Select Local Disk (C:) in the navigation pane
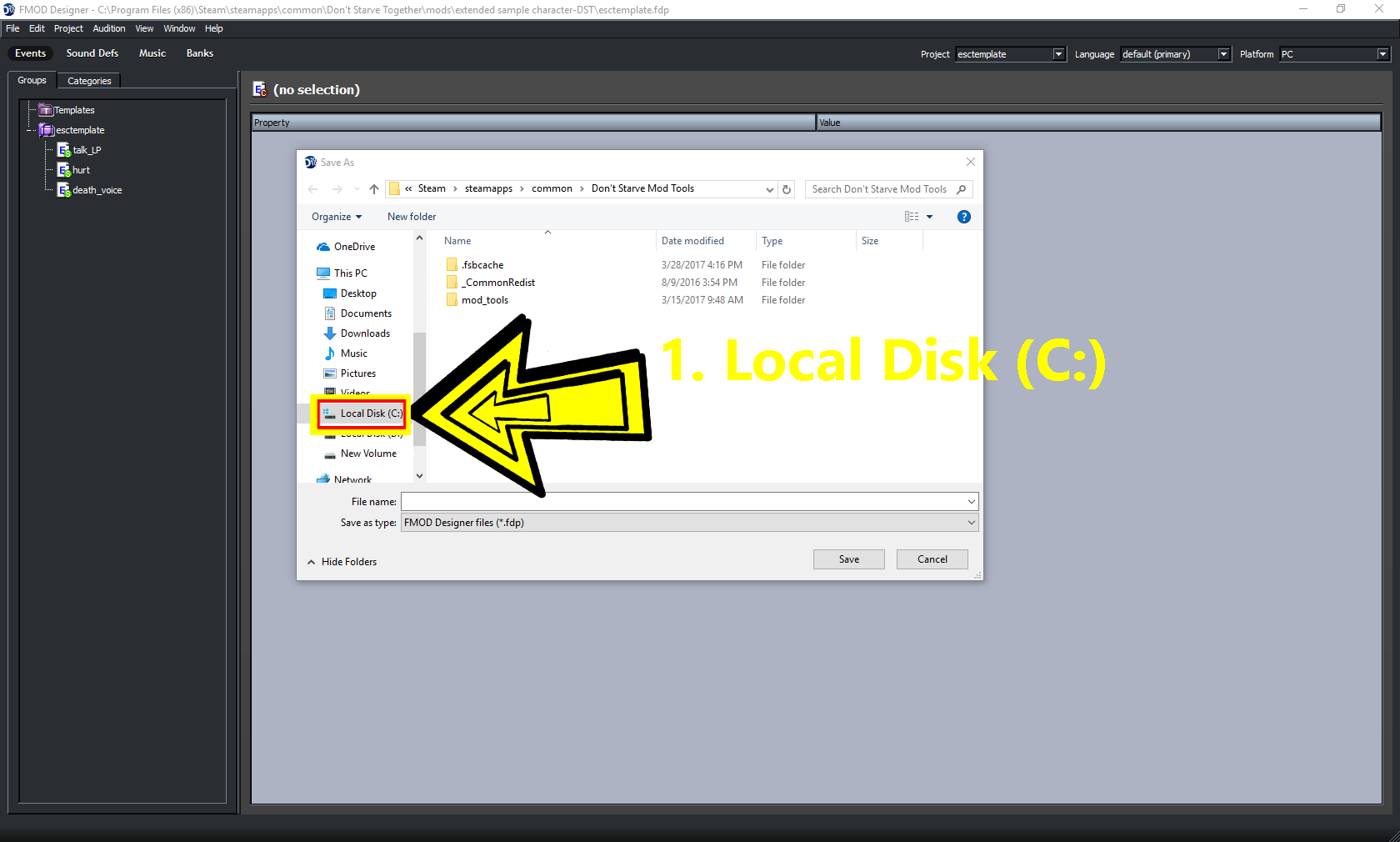1400x842 pixels. coord(362,413)
